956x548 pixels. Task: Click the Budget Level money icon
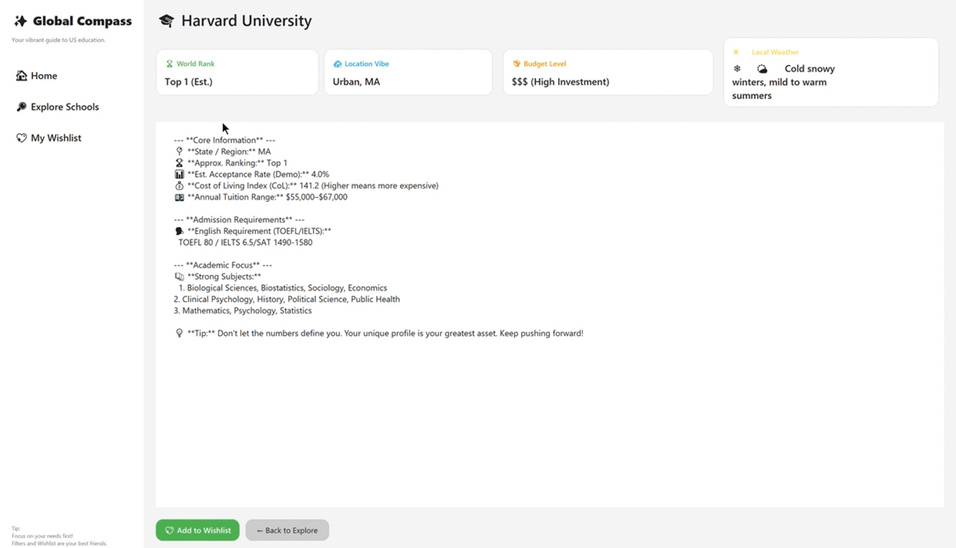click(516, 63)
